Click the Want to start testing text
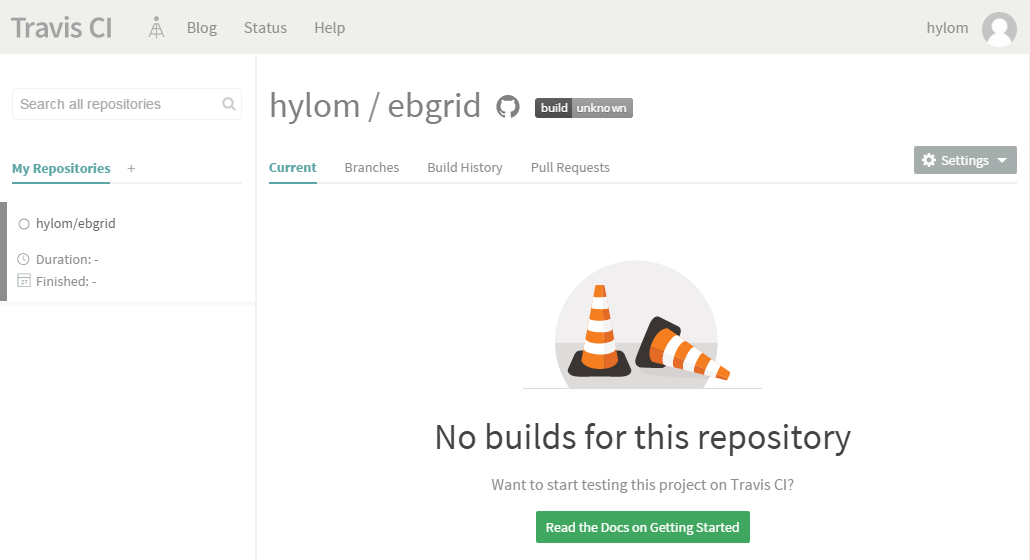The width and height of the screenshot is (1030, 560). pos(642,485)
